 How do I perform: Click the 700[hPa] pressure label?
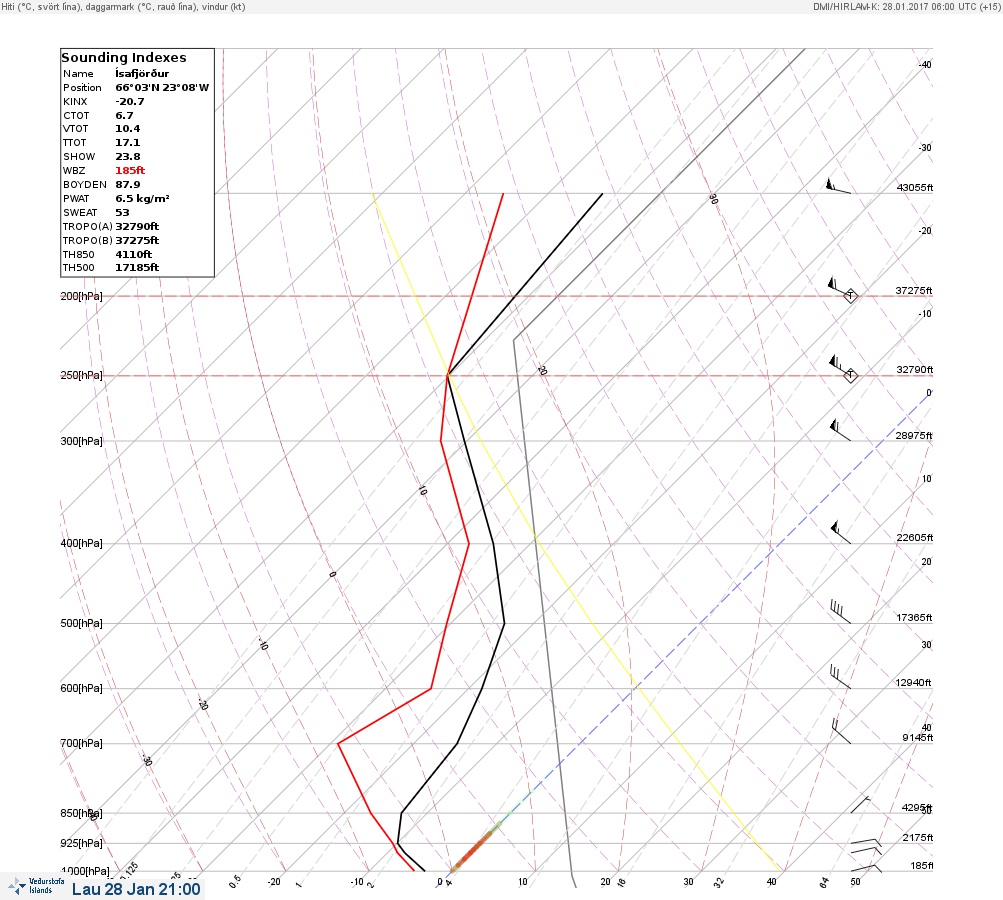point(81,743)
